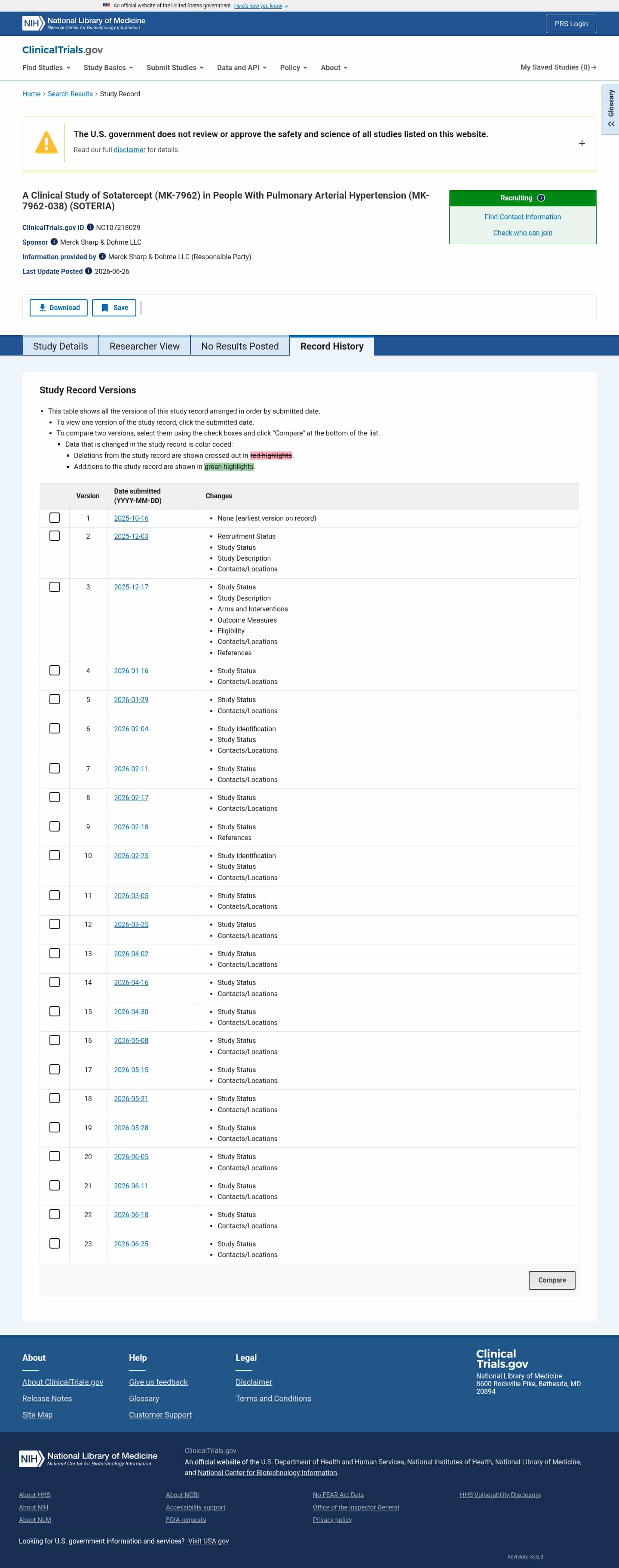The width and height of the screenshot is (619, 1568).
Task: Click the NIH National Library of Medicine logo
Action: (84, 23)
